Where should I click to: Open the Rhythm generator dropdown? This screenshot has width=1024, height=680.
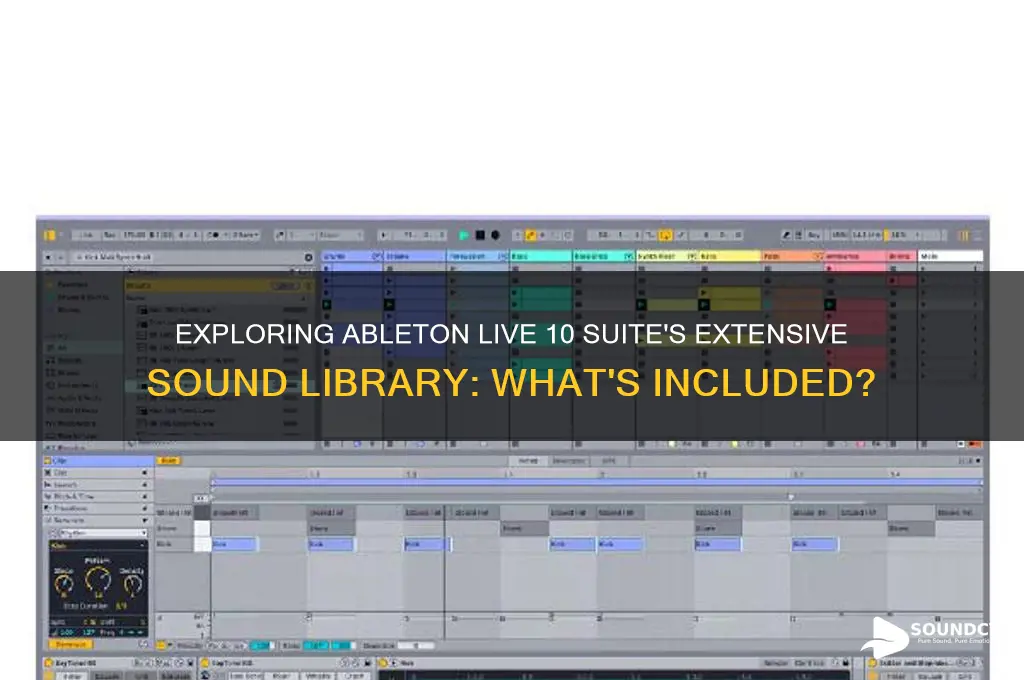103,533
